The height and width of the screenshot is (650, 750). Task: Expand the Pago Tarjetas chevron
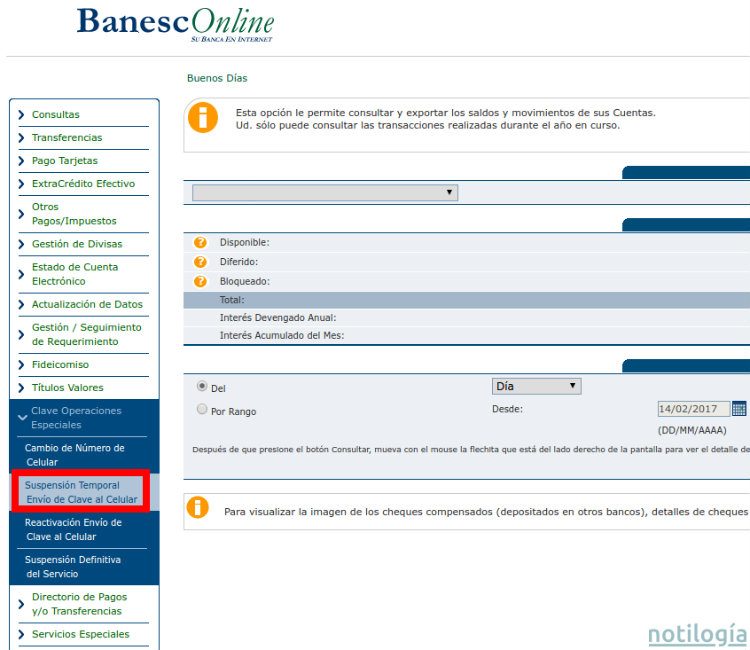[21, 161]
